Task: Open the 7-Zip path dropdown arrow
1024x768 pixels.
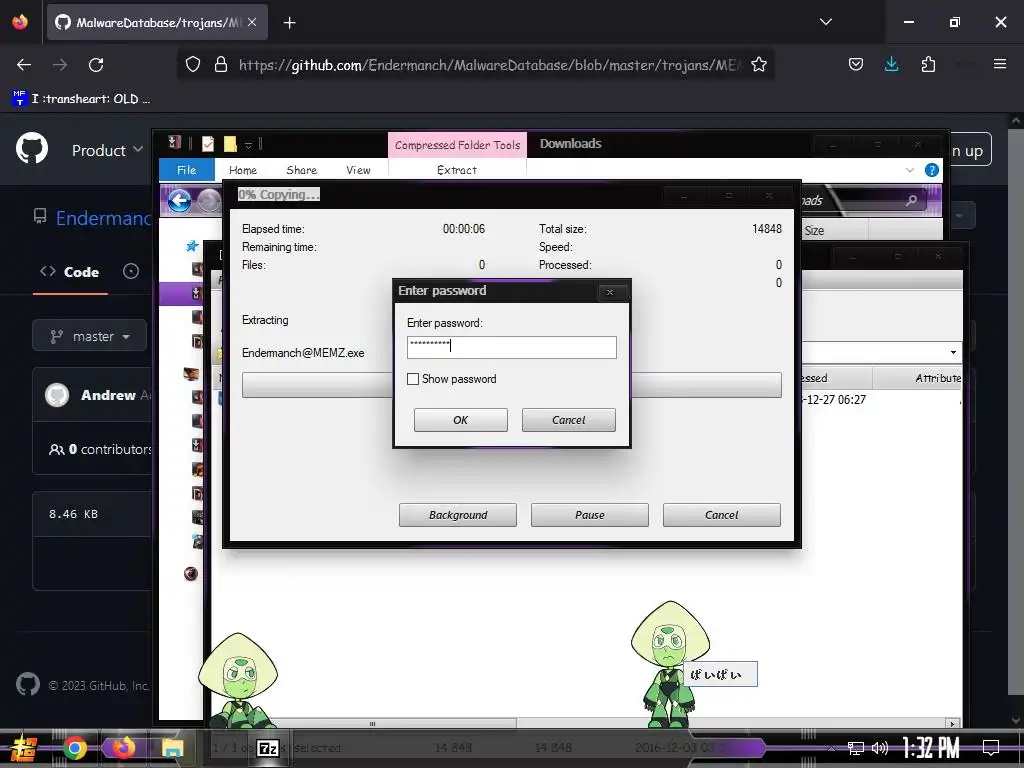Action: tap(953, 353)
